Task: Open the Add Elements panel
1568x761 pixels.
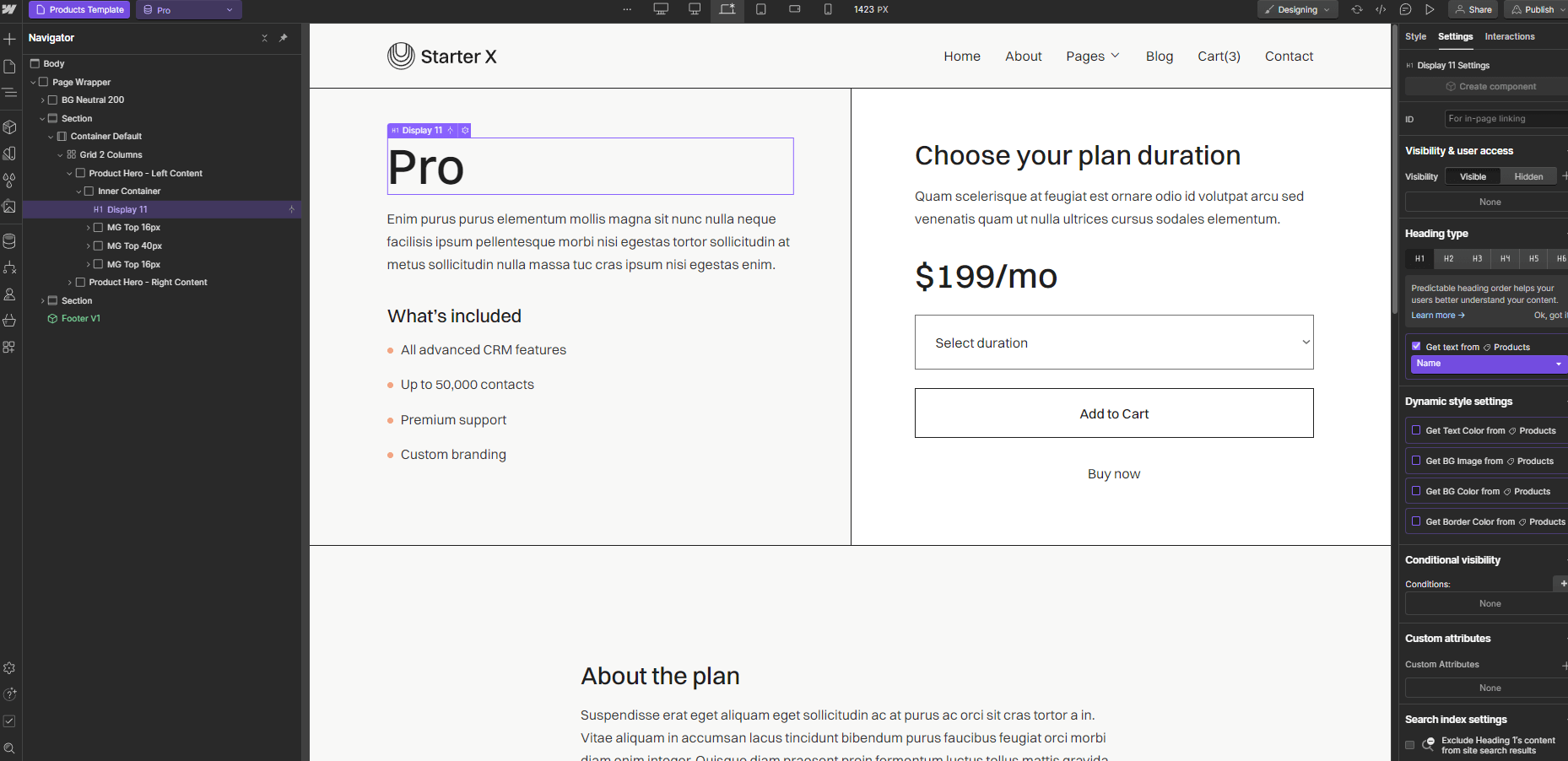Action: (9, 38)
